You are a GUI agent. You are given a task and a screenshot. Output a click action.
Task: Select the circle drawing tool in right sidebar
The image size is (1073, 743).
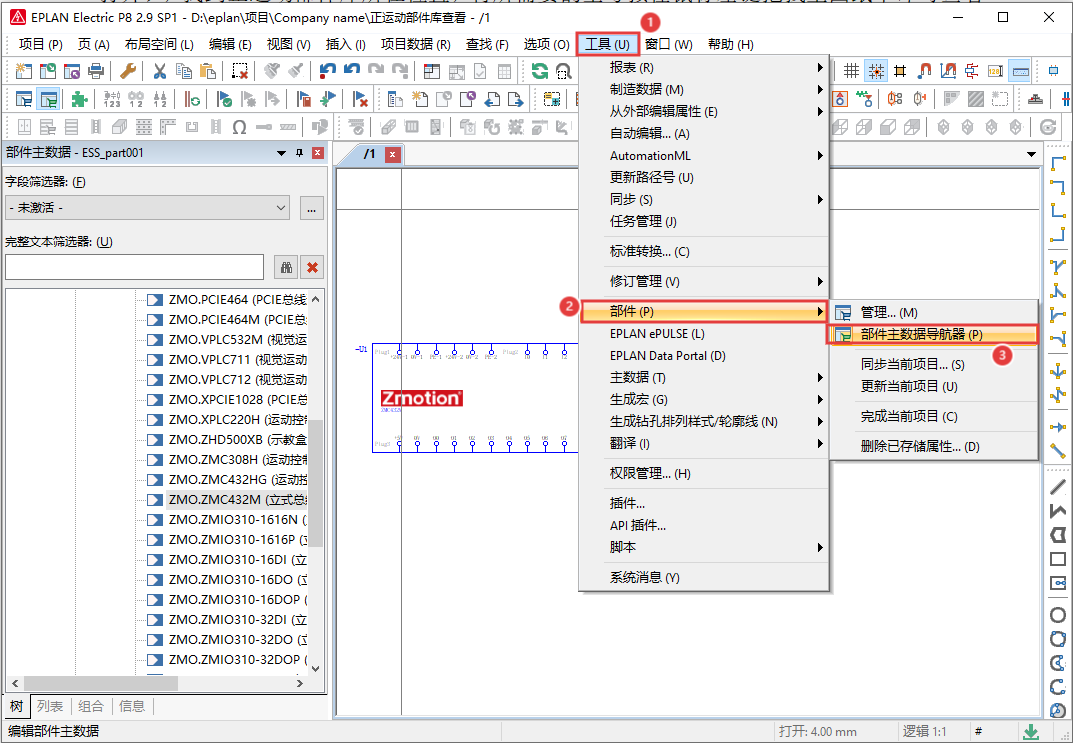pyautogui.click(x=1057, y=614)
